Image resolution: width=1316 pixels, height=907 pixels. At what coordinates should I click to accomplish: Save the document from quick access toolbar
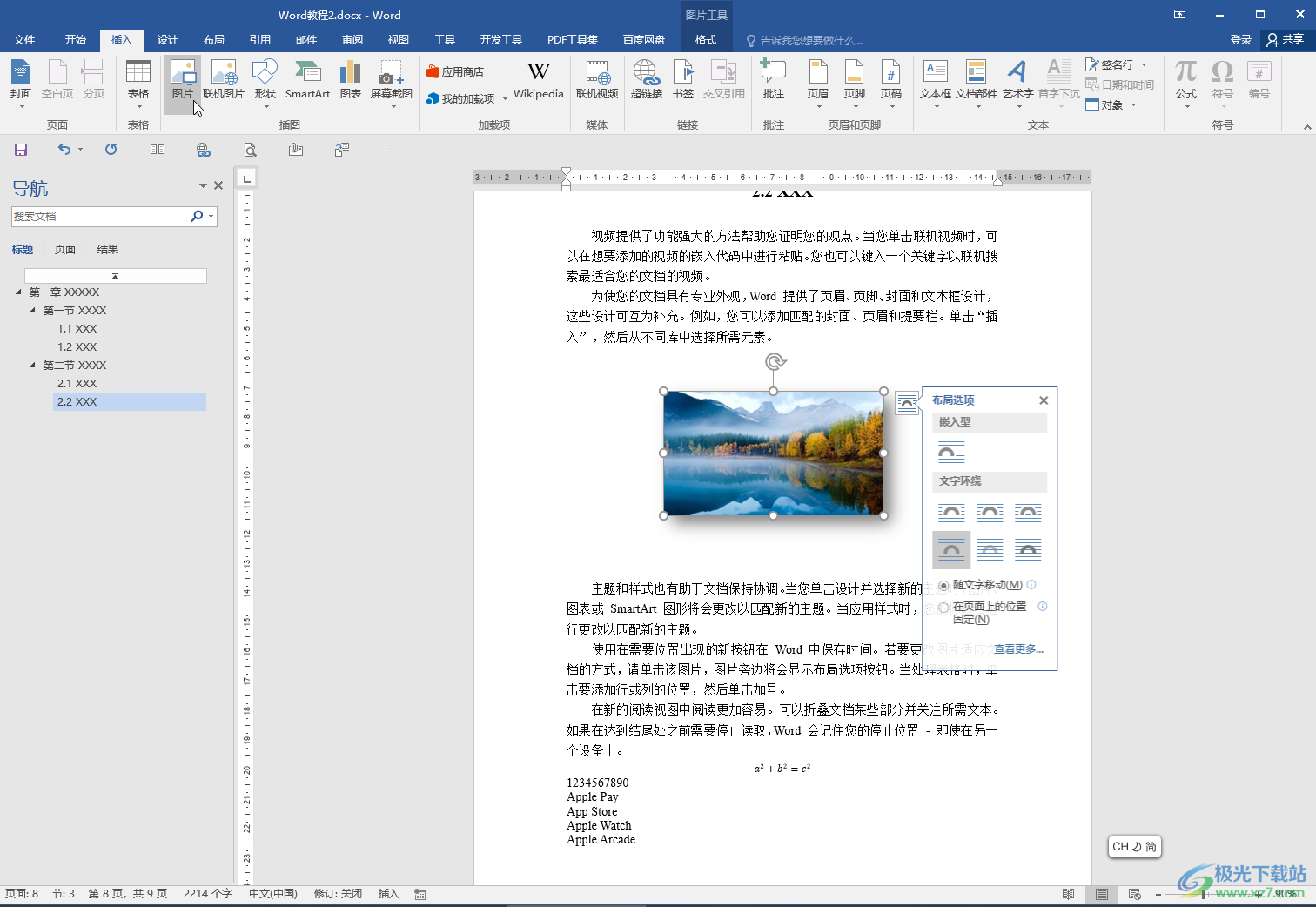coord(21,150)
